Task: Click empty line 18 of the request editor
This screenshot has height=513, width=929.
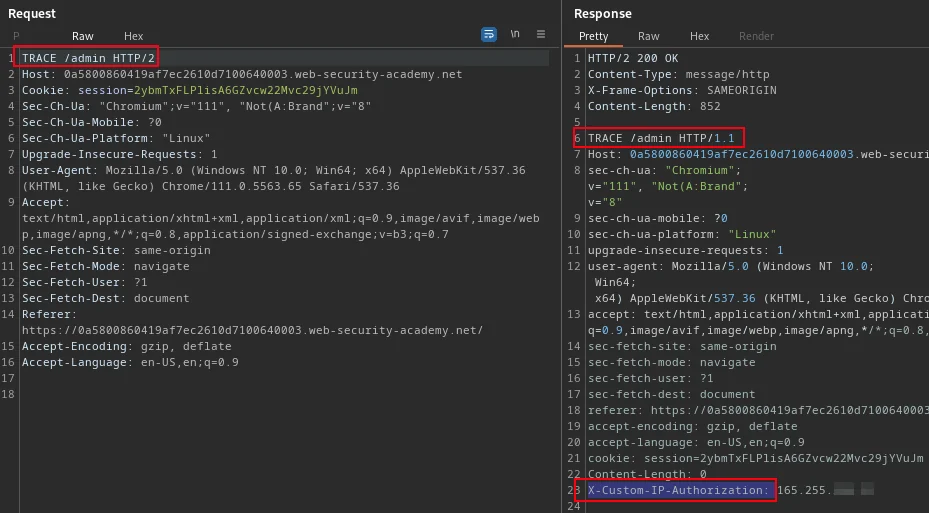Action: tap(284, 394)
